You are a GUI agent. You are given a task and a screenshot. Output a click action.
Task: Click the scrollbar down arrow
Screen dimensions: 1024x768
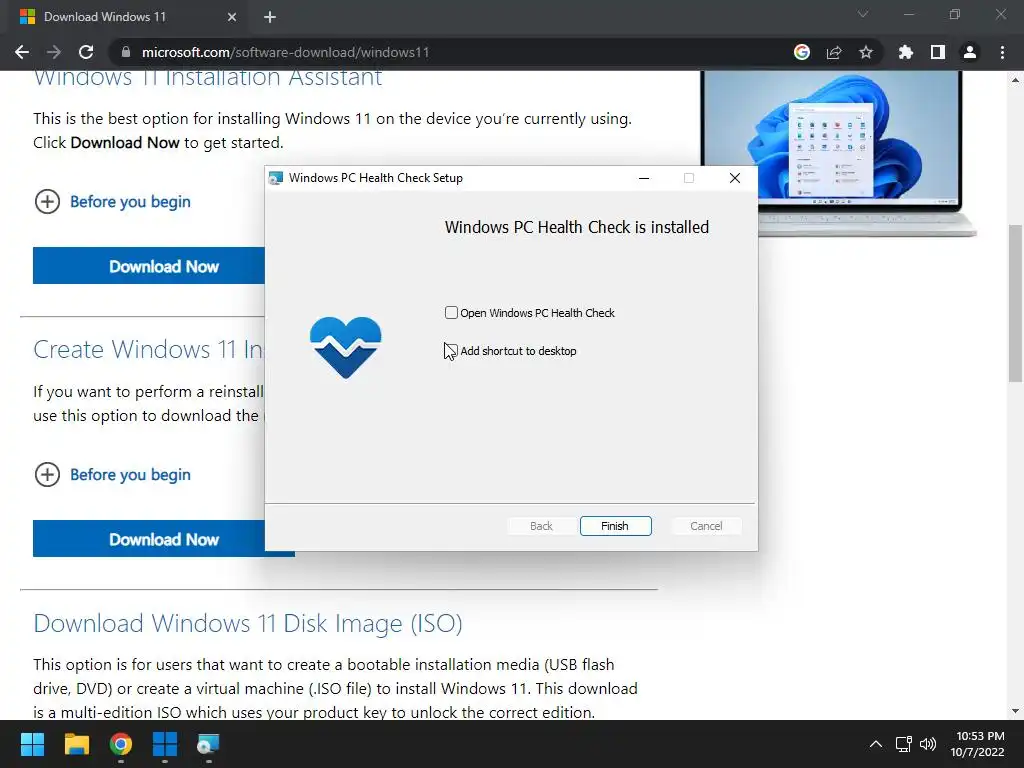coord(1015,711)
